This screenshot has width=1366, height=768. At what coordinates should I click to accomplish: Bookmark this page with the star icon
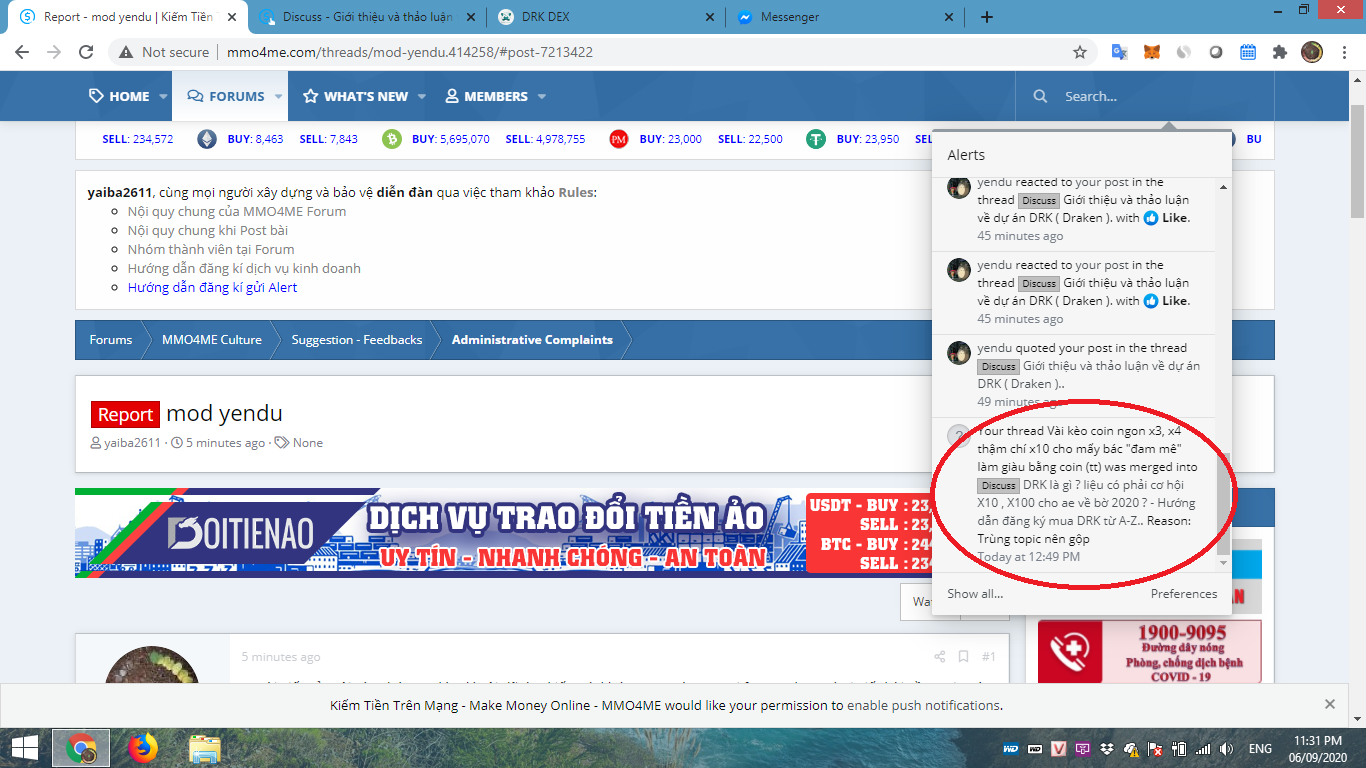click(x=1080, y=52)
